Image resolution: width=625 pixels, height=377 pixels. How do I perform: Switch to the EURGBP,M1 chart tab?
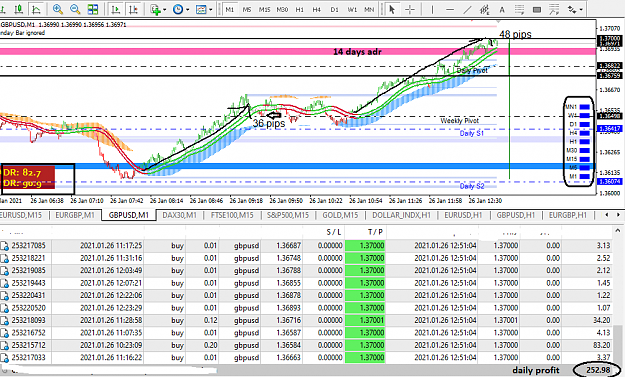75,215
